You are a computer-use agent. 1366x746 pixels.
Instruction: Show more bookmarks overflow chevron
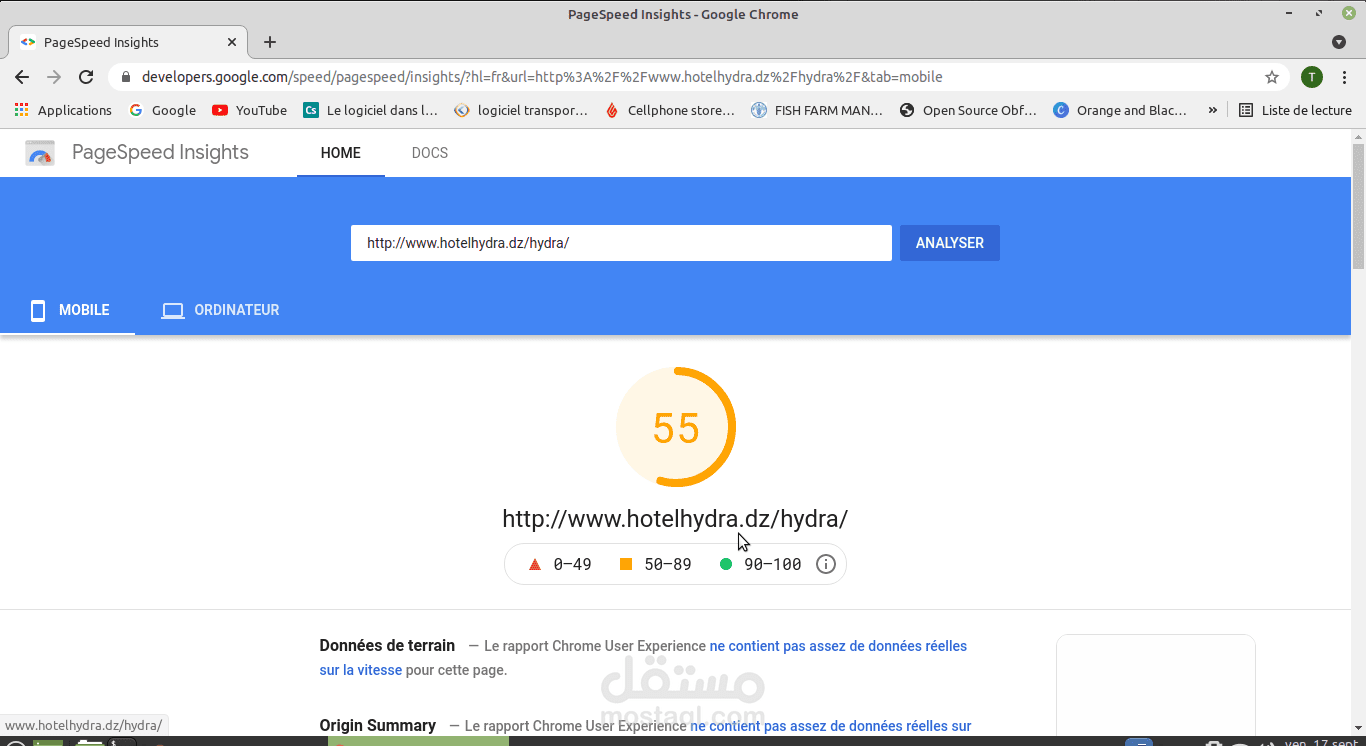1213,110
